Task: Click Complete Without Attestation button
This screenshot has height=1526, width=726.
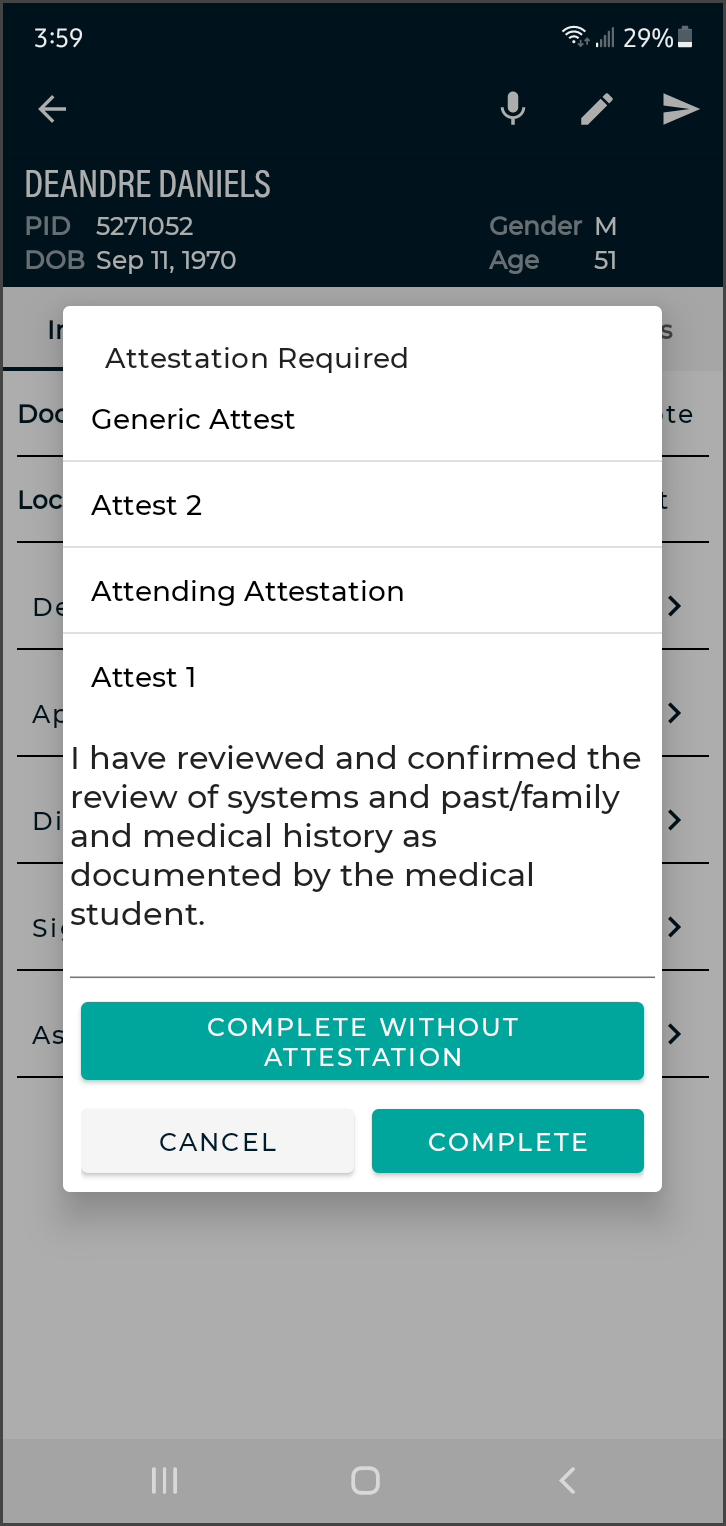Action: tap(362, 1041)
